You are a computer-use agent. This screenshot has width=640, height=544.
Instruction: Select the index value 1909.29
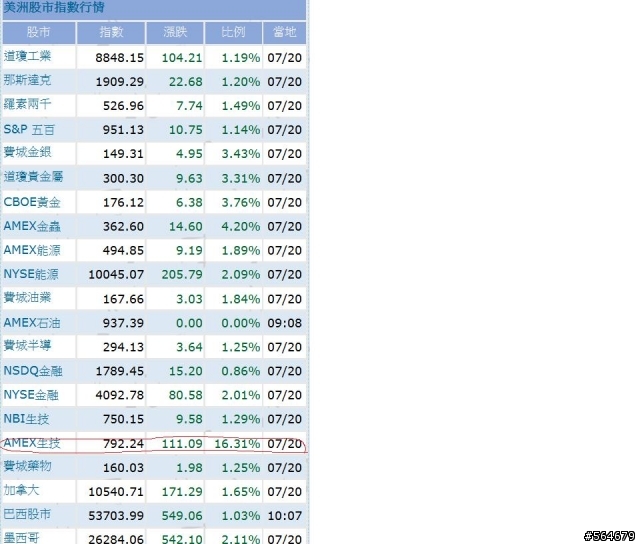click(x=120, y=82)
